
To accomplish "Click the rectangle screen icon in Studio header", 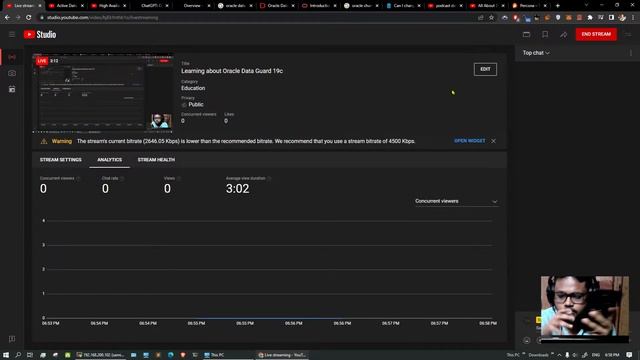I will pyautogui.click(x=527, y=35).
